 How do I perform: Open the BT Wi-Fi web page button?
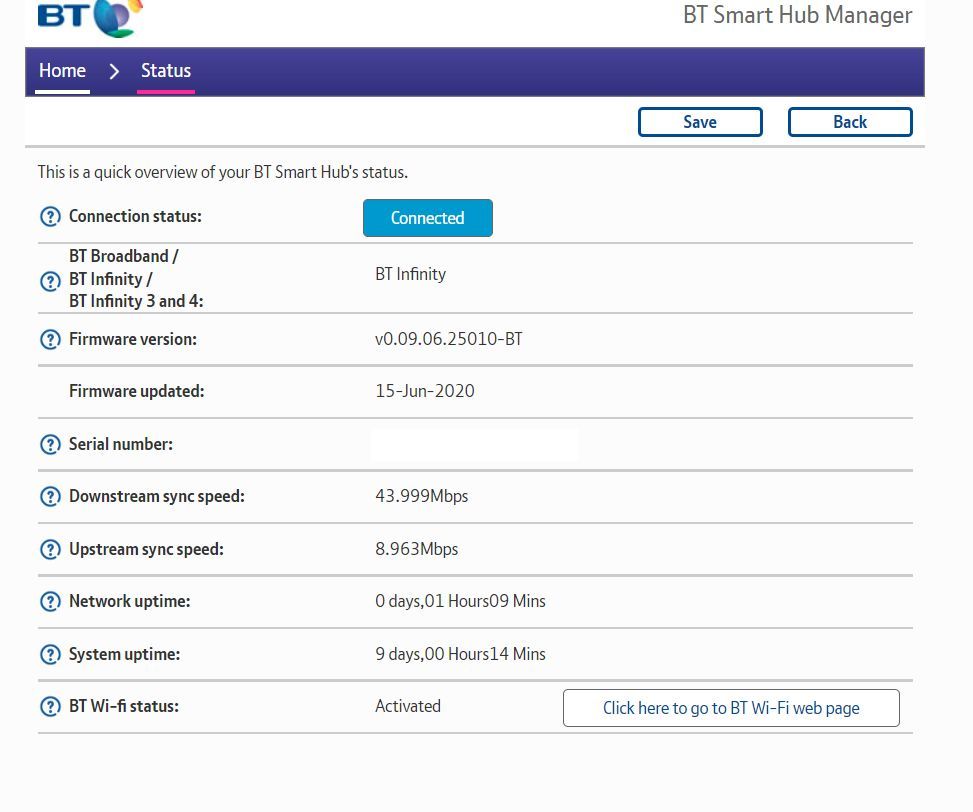point(731,708)
